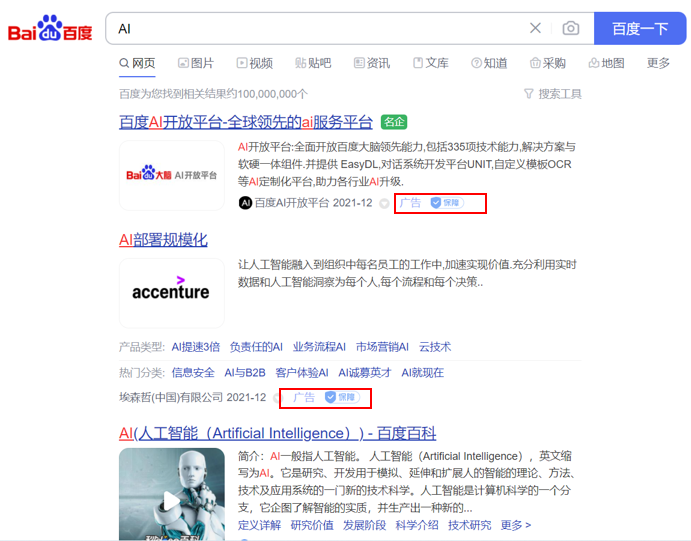Screen dimensions: 691x541
Task: Expand the 更多 menu
Action: coord(658,63)
